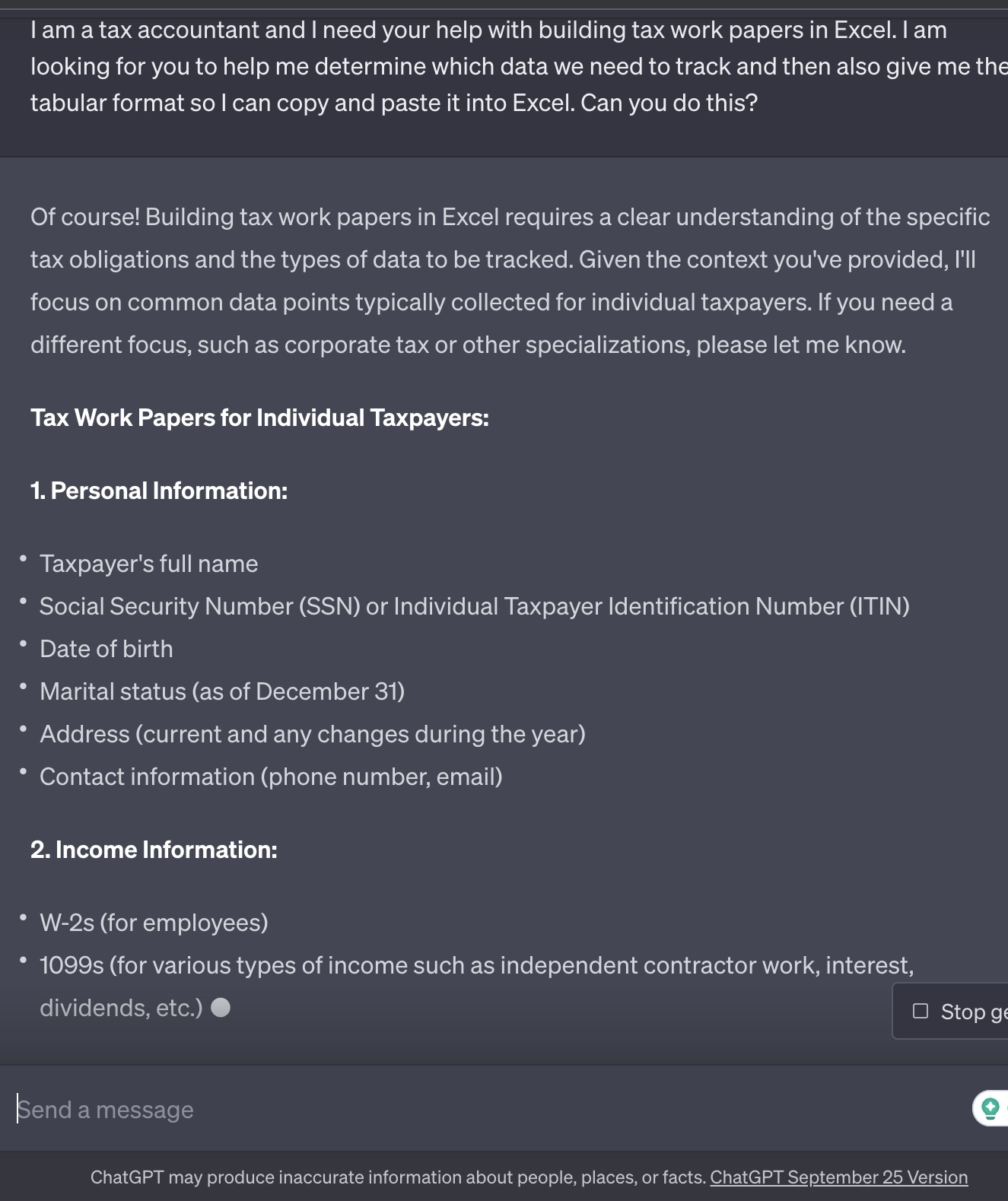Click the Contact information bullet item
Screen dimensions: 1008x1201
271,777
